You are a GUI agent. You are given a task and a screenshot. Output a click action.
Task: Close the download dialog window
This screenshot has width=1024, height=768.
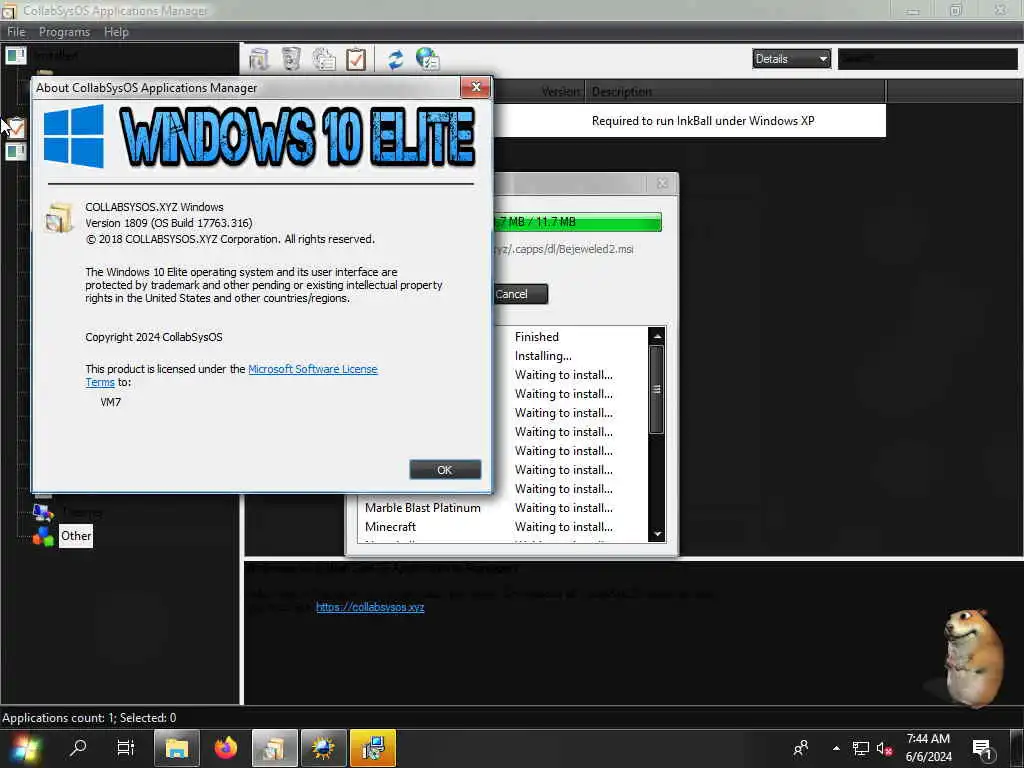(662, 184)
